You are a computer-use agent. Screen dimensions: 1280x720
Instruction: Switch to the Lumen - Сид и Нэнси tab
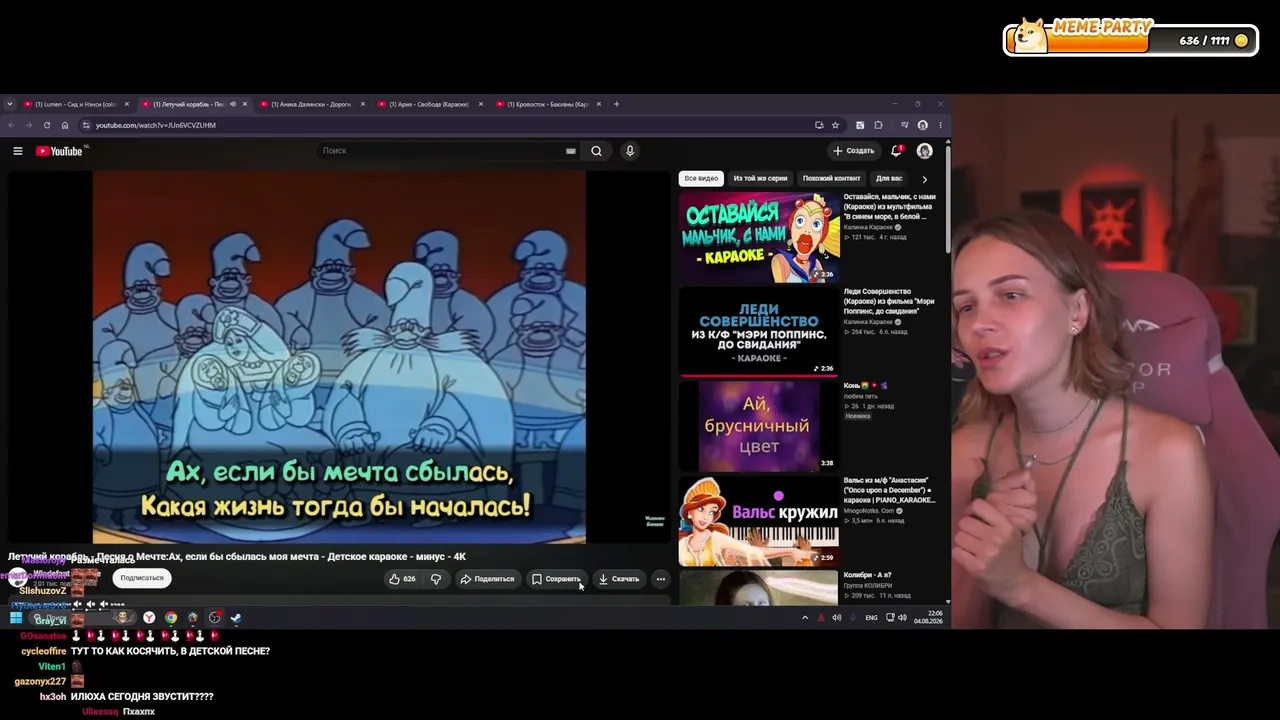tap(77, 104)
